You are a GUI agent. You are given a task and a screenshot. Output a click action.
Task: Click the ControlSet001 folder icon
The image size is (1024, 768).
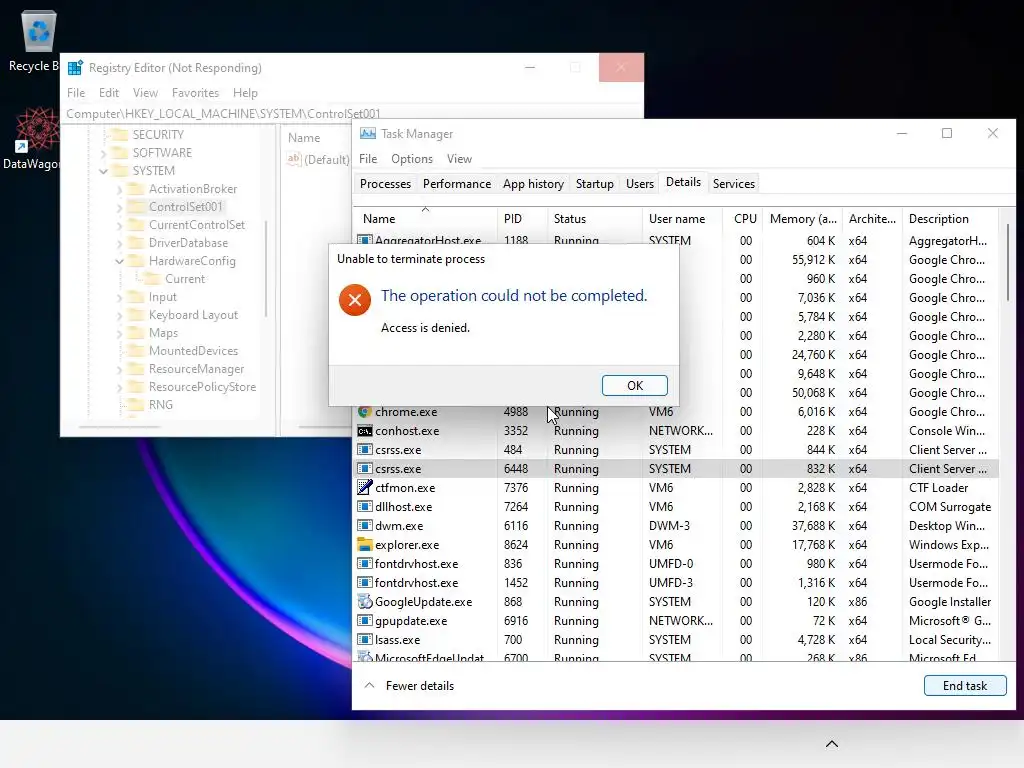pos(136,206)
